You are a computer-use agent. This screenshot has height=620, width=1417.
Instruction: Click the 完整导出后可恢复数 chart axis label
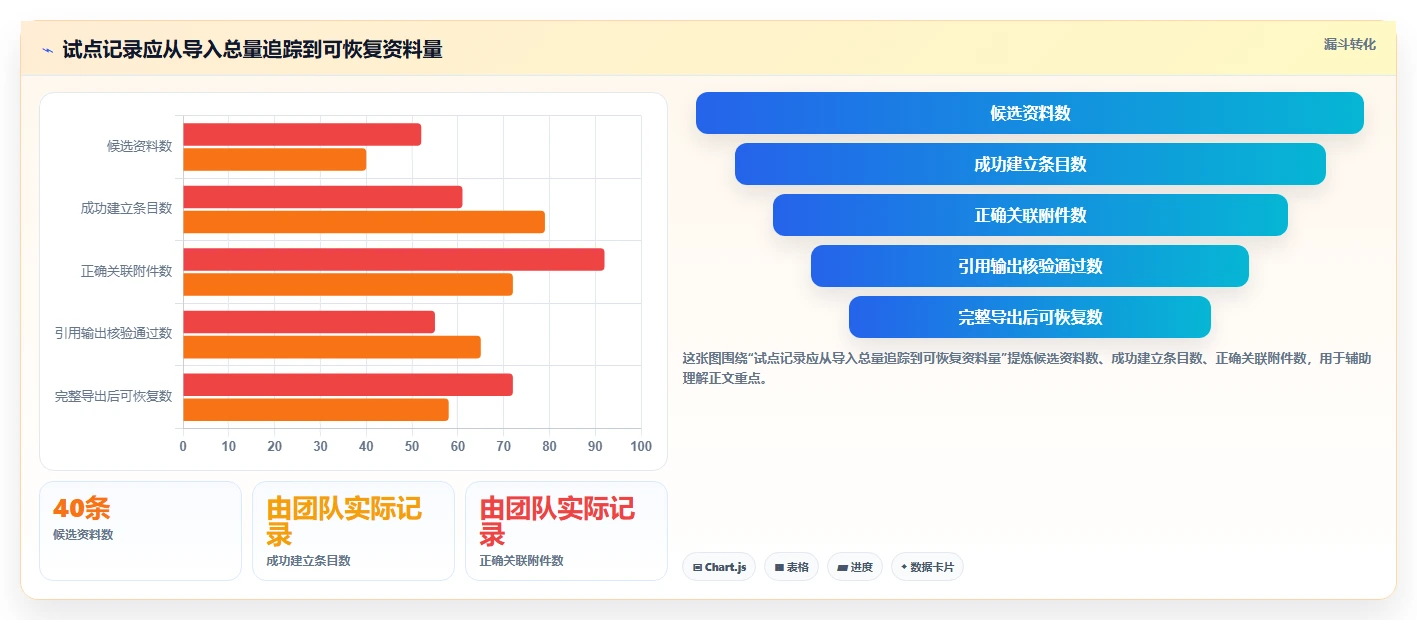[113, 396]
